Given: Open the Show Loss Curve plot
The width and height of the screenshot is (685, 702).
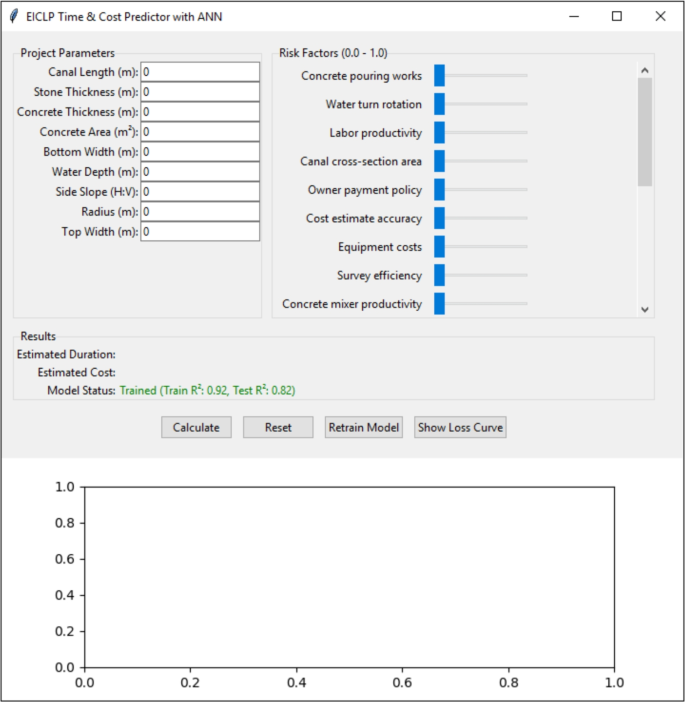Looking at the screenshot, I should point(460,427).
